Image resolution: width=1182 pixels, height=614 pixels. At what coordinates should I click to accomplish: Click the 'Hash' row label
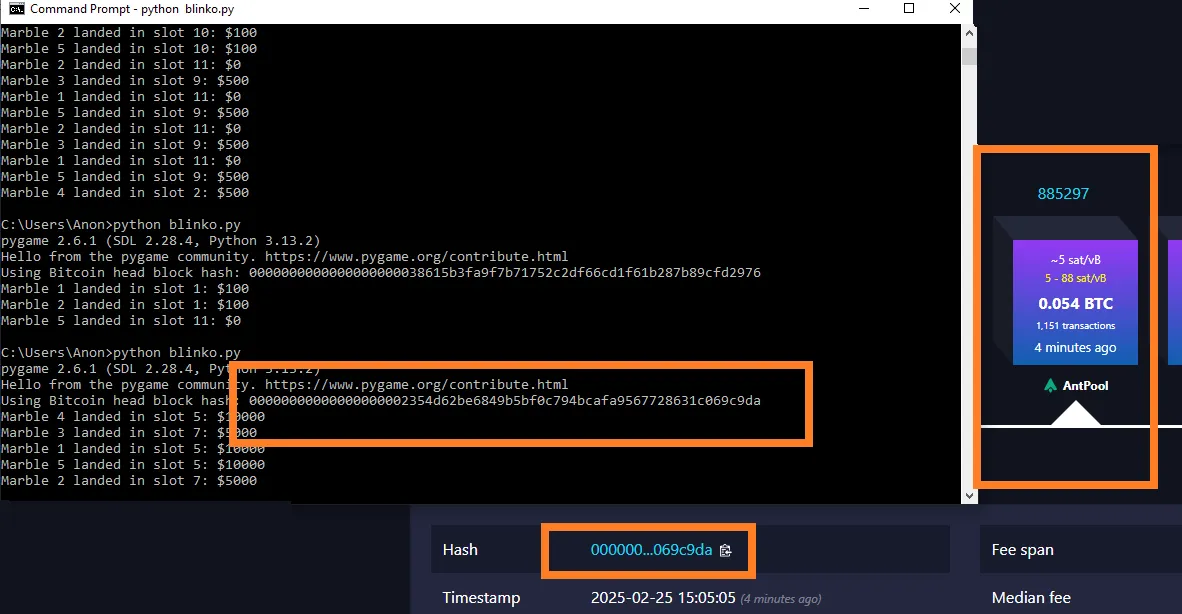coord(460,550)
